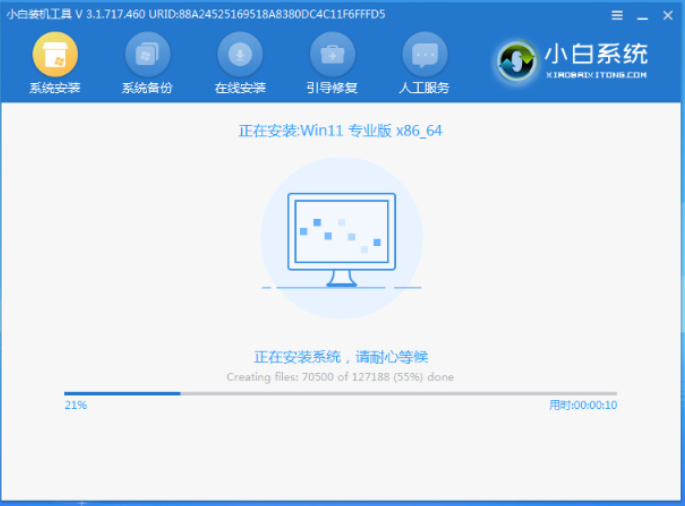Click the 正在安装:Win11 专业版 x86_64 heading
This screenshot has width=685, height=506.
340,131
